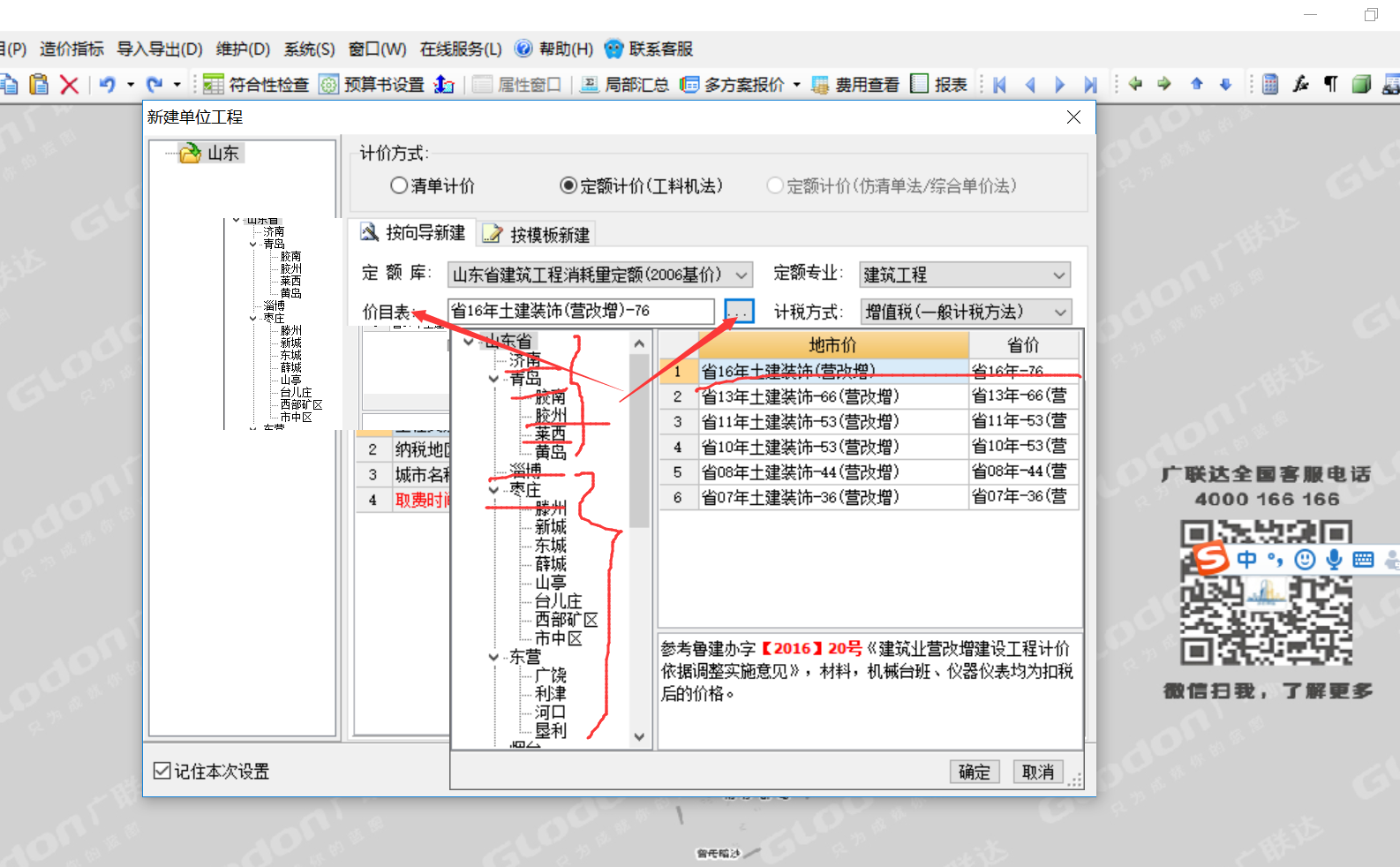The width and height of the screenshot is (1400, 867).
Task: Switch to 按向导新建 tab
Action: (412, 232)
